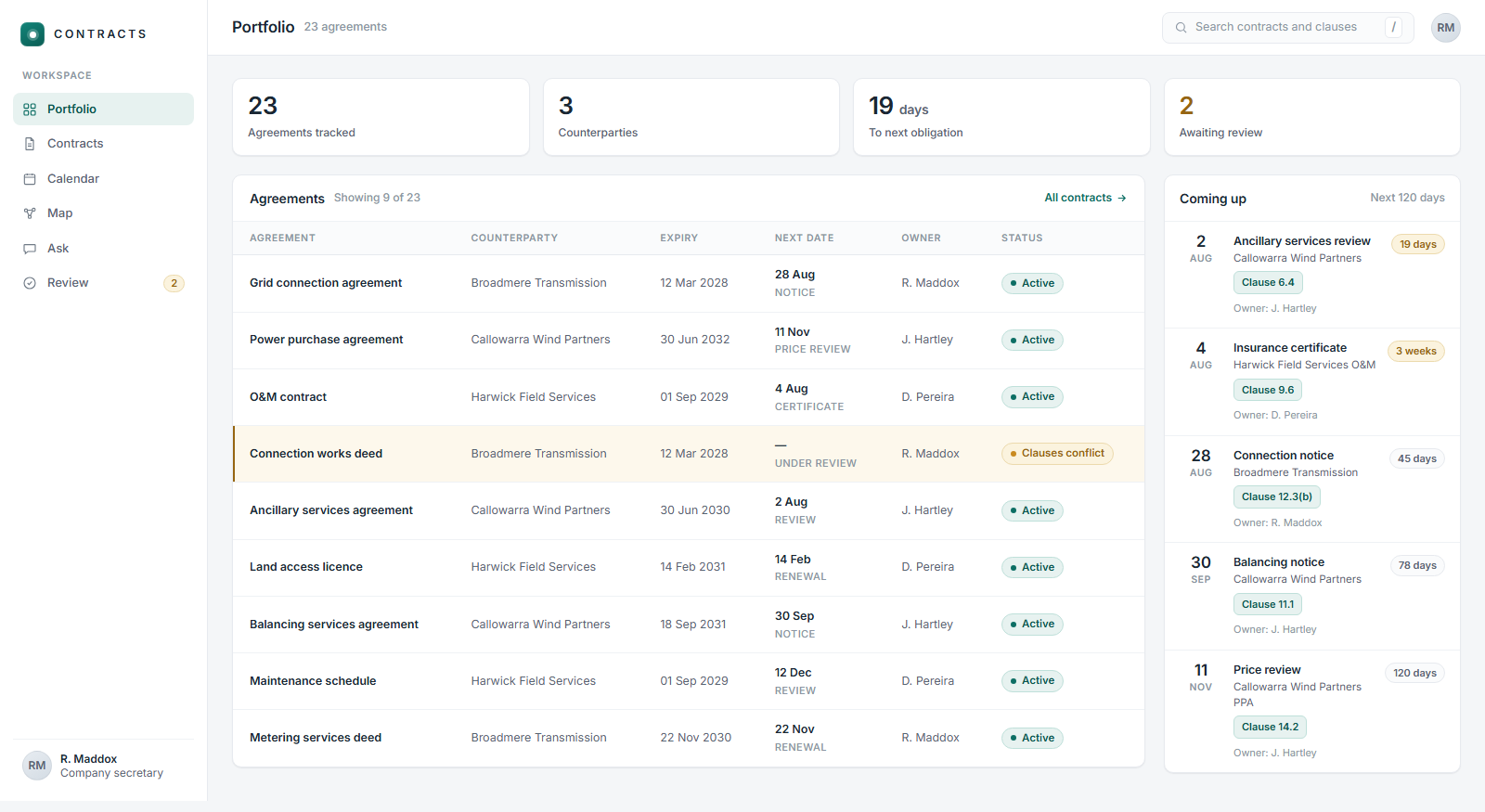Open the Maintenance schedule row
1485x812 pixels.
point(689,681)
